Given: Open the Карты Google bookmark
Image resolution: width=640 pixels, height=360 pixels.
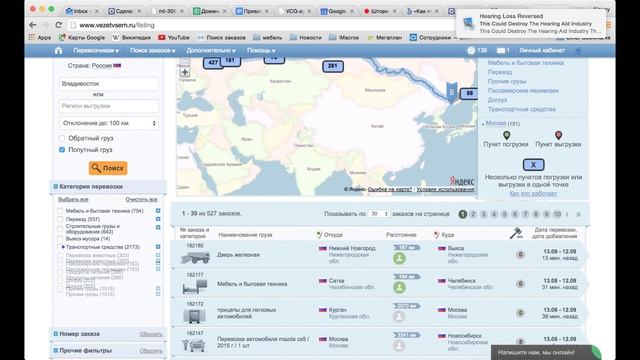Looking at the screenshot, I should (x=82, y=37).
